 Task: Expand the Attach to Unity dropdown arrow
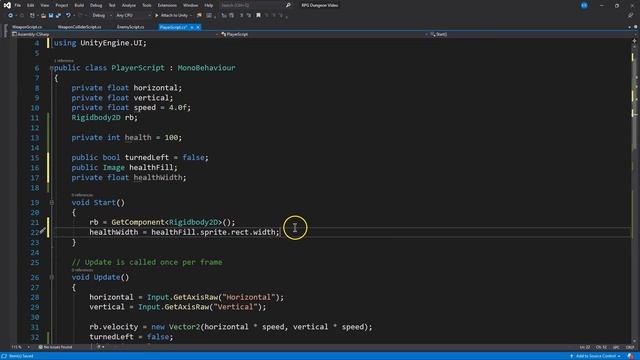(191, 16)
